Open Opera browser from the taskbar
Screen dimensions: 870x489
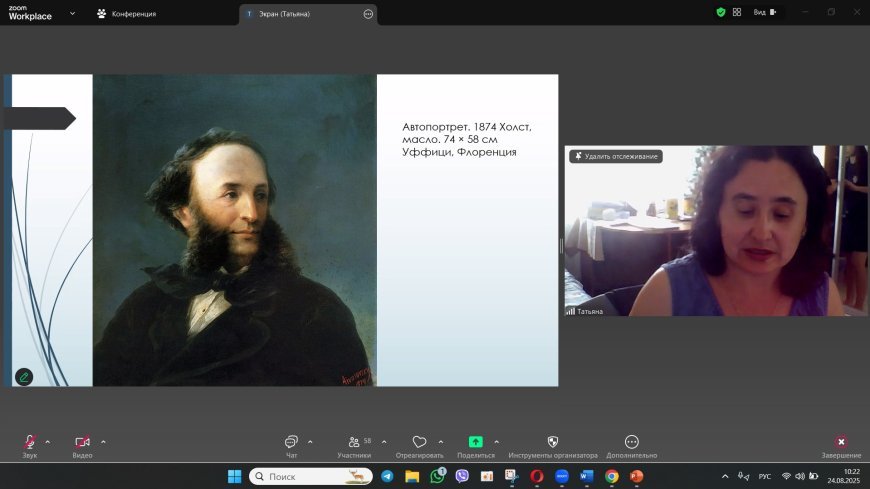click(537, 476)
